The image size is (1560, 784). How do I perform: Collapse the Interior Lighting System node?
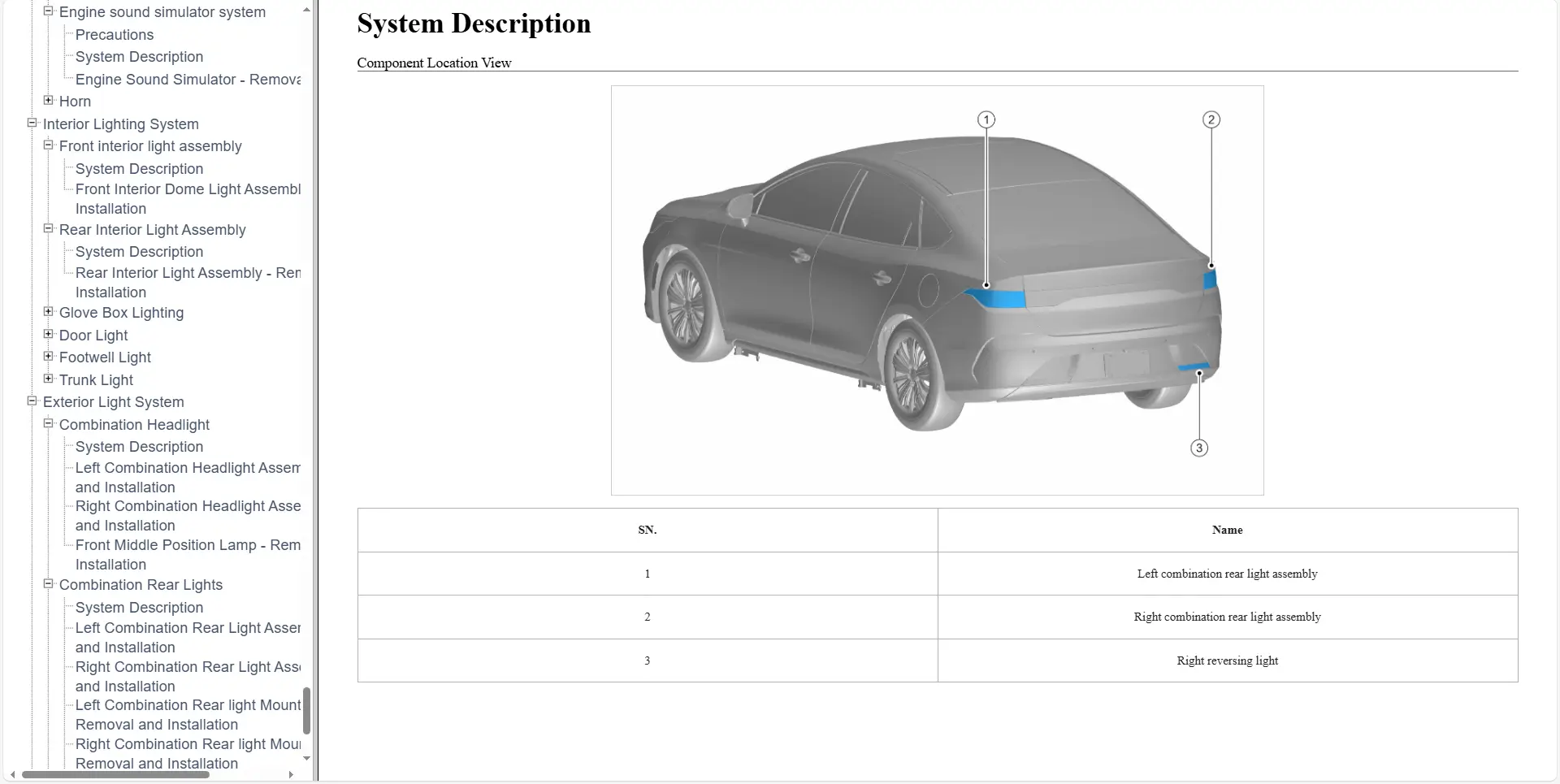[x=32, y=123]
